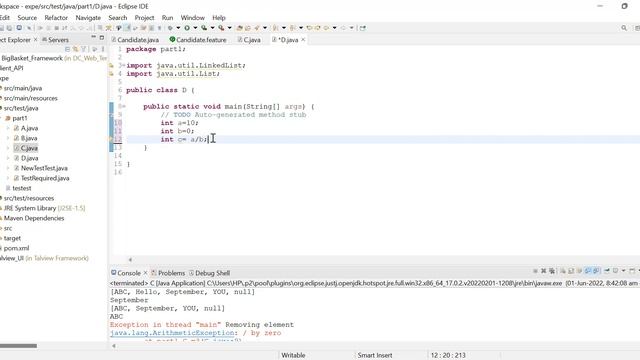Image resolution: width=640 pixels, height=360 pixels.
Task: Select pom.xml in Project Explorer
Action: tap(16, 248)
